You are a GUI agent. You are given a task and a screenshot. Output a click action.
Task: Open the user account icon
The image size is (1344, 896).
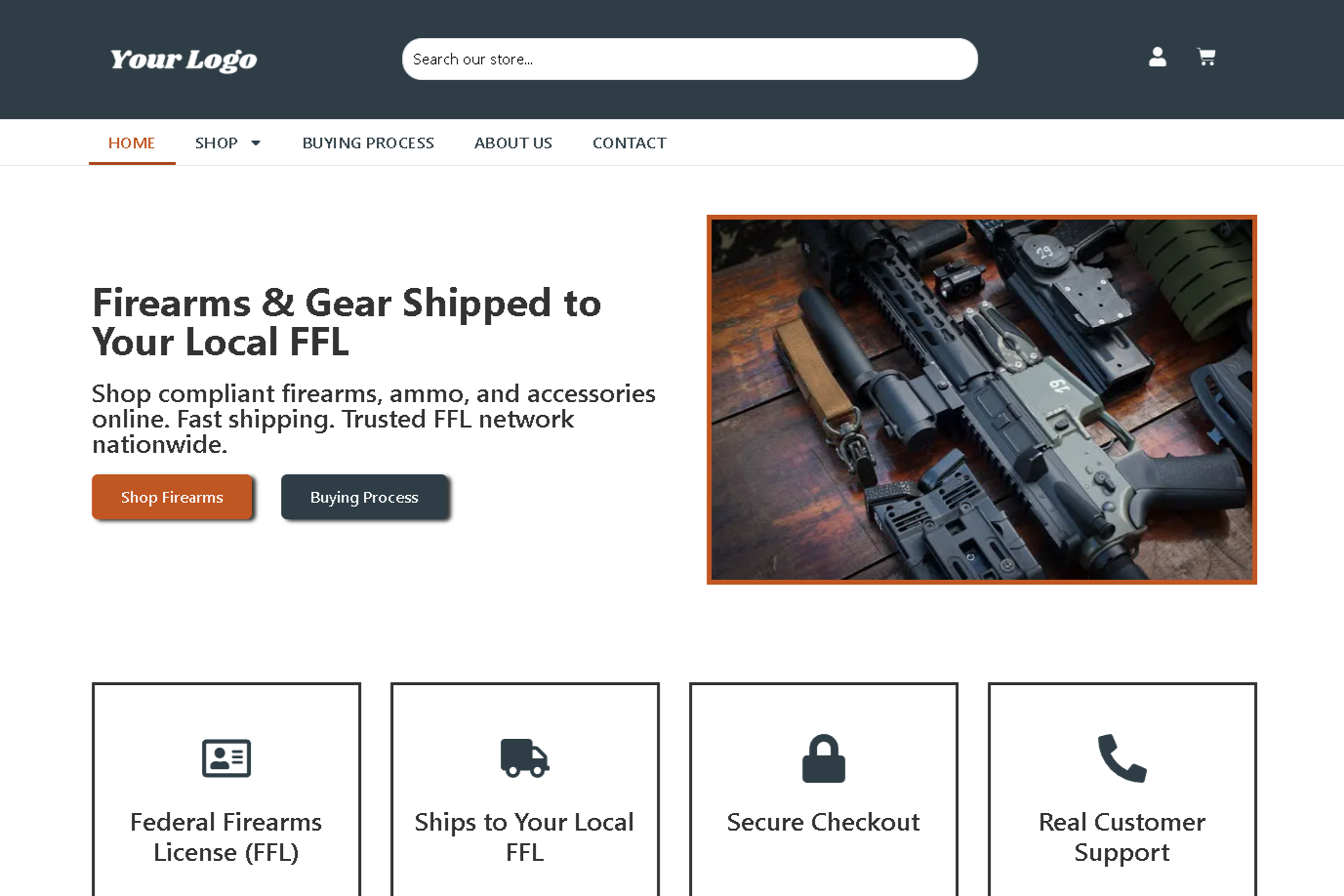(1158, 58)
